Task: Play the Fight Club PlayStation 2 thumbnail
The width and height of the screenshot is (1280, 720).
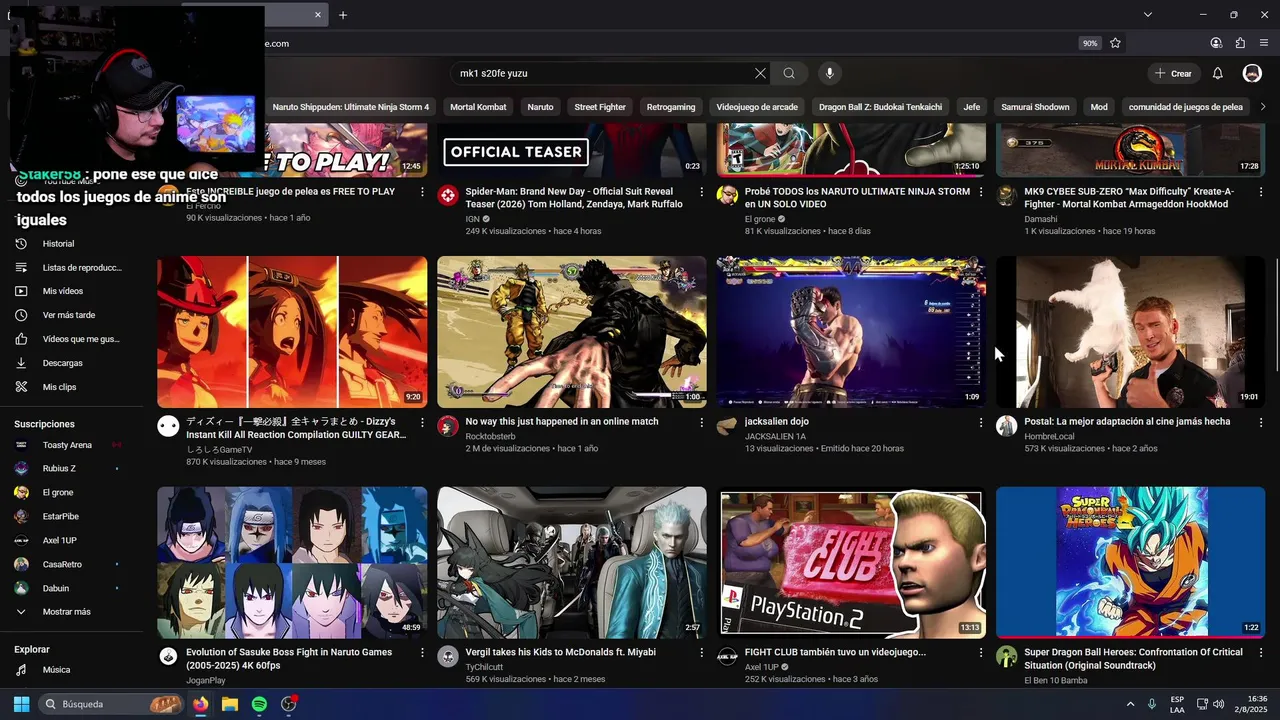Action: [851, 563]
